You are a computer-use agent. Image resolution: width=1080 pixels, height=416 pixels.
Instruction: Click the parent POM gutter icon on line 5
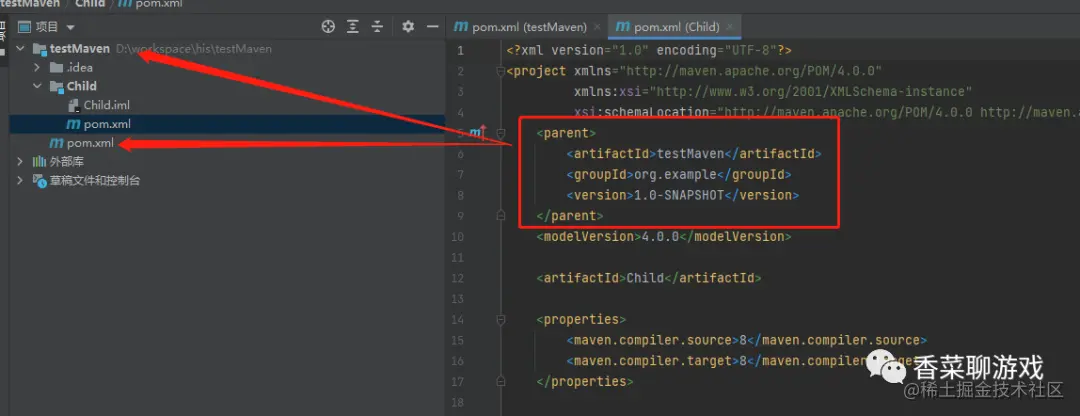click(x=477, y=132)
